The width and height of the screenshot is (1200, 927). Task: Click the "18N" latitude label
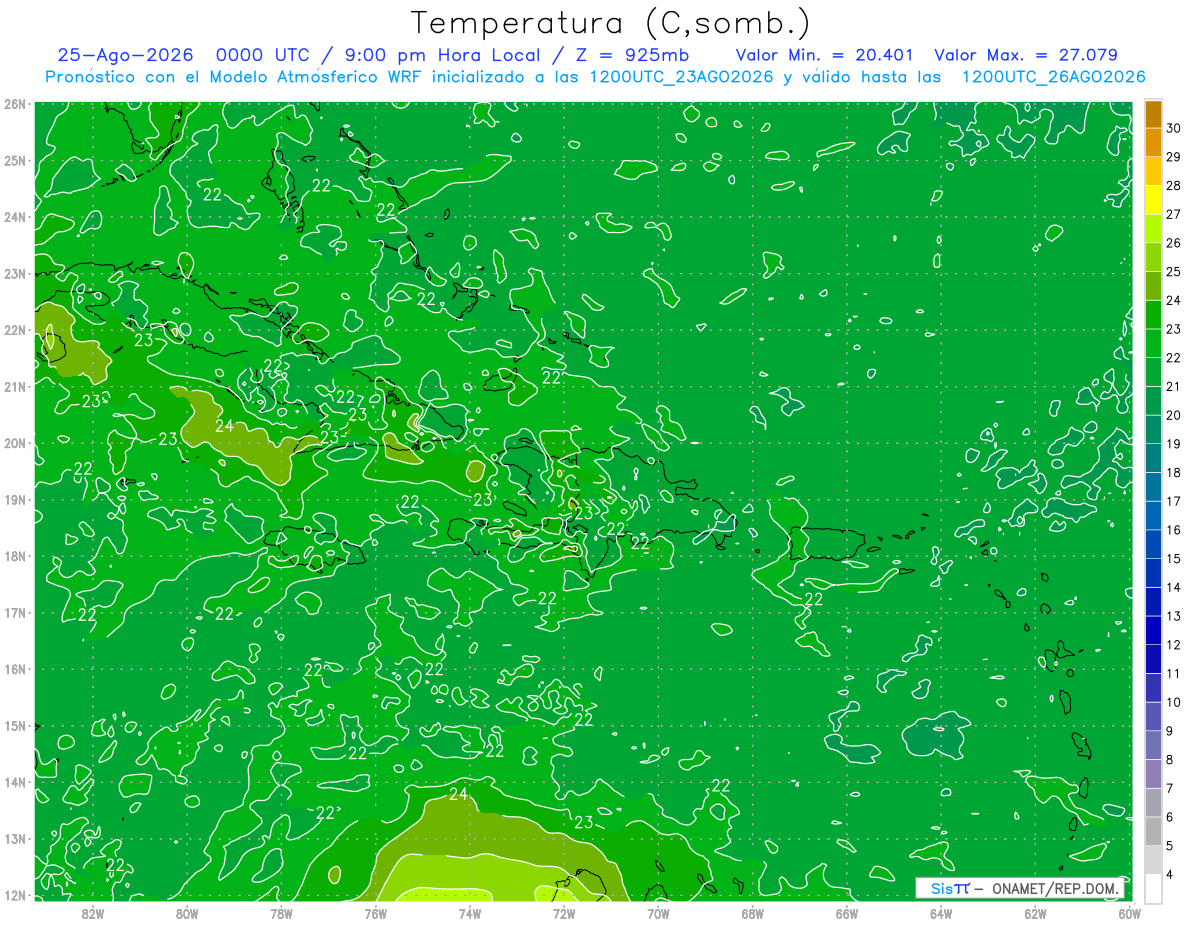(15, 556)
